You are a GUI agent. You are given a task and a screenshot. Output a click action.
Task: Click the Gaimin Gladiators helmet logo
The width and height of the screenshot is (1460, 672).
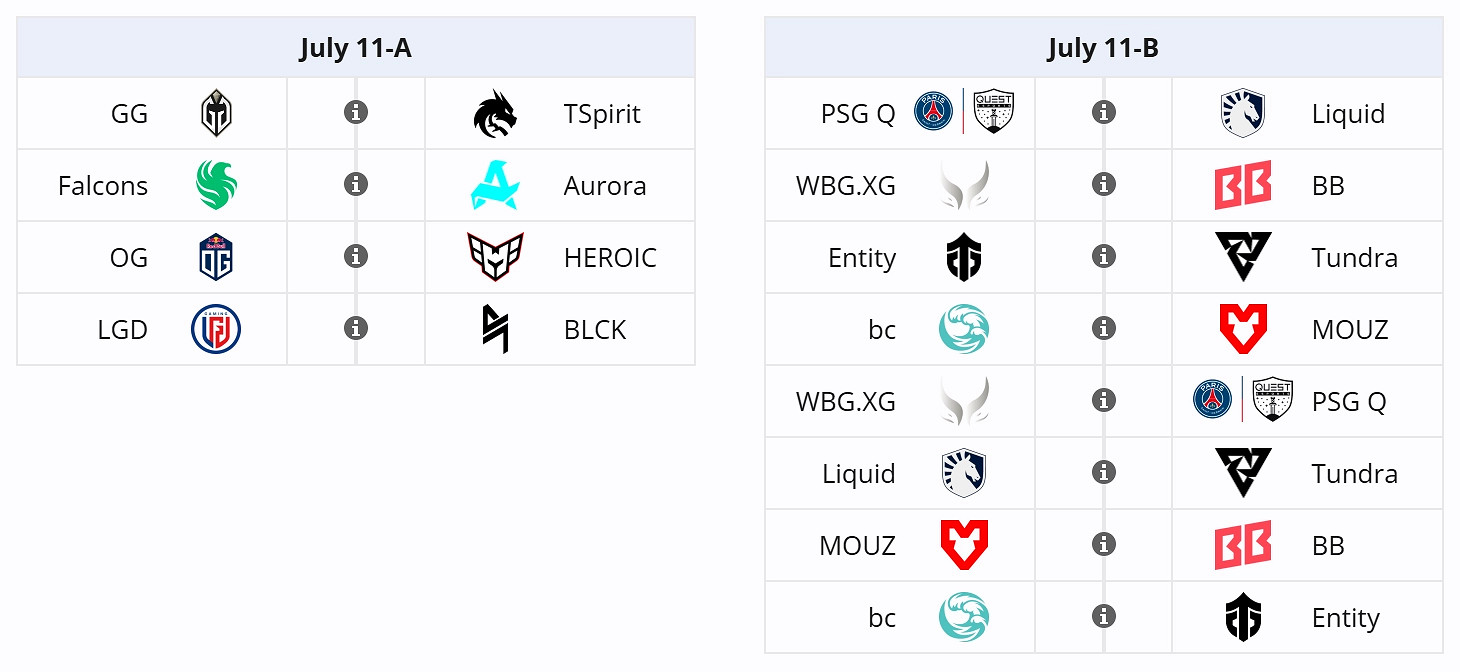tap(216, 113)
